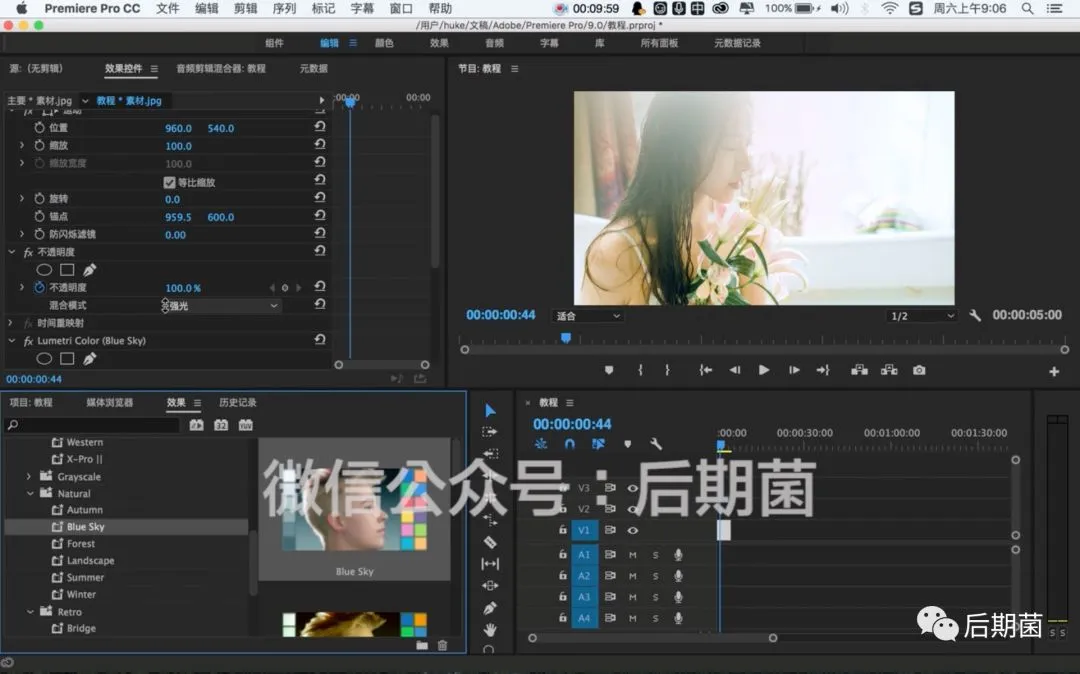1080x674 pixels.
Task: Click the Play button in the program monitor
Action: coord(764,370)
